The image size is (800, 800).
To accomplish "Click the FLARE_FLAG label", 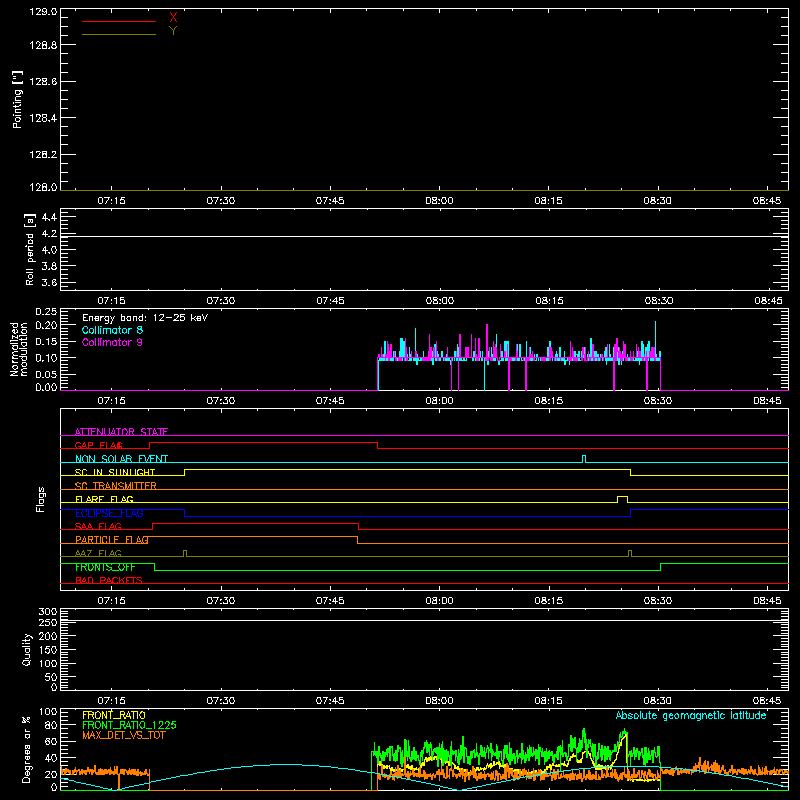I will tap(104, 499).
